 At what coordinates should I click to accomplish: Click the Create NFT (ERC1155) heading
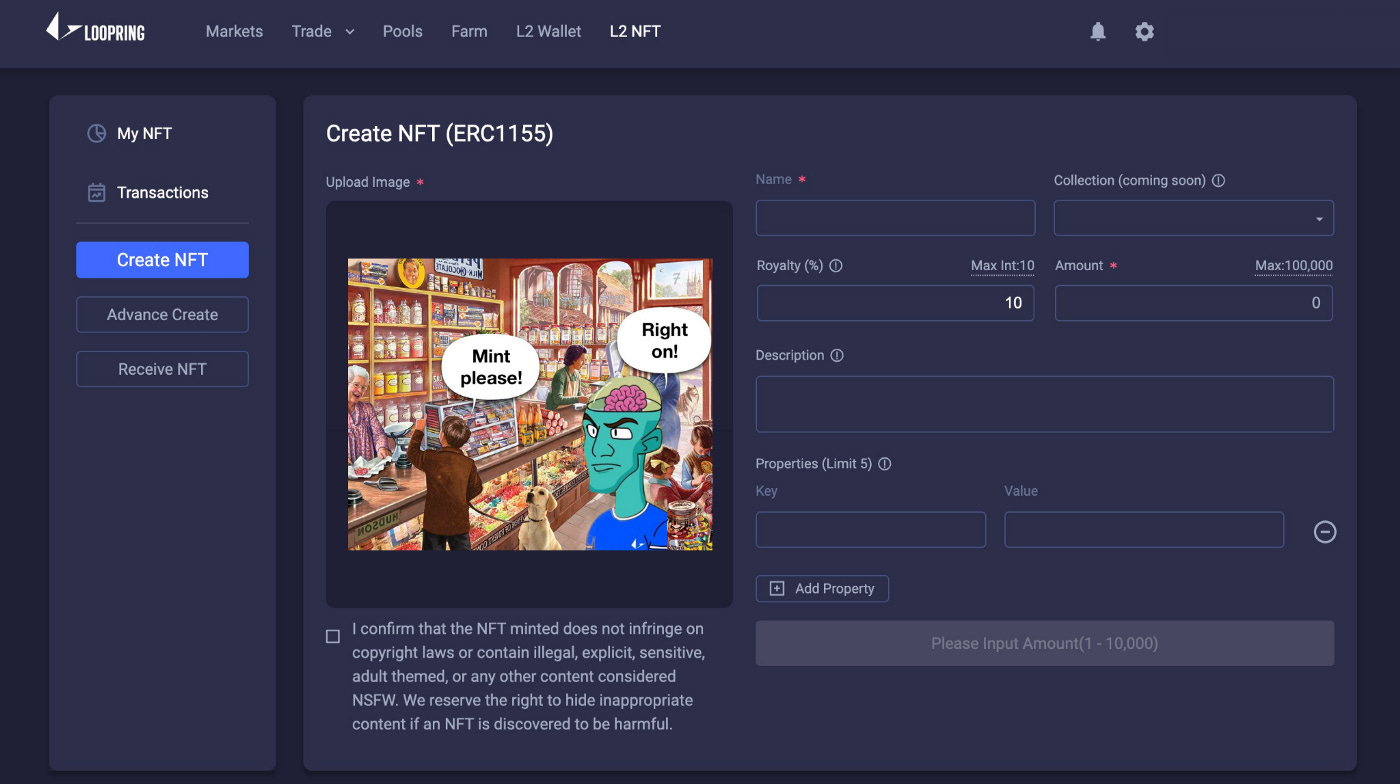[x=440, y=133]
